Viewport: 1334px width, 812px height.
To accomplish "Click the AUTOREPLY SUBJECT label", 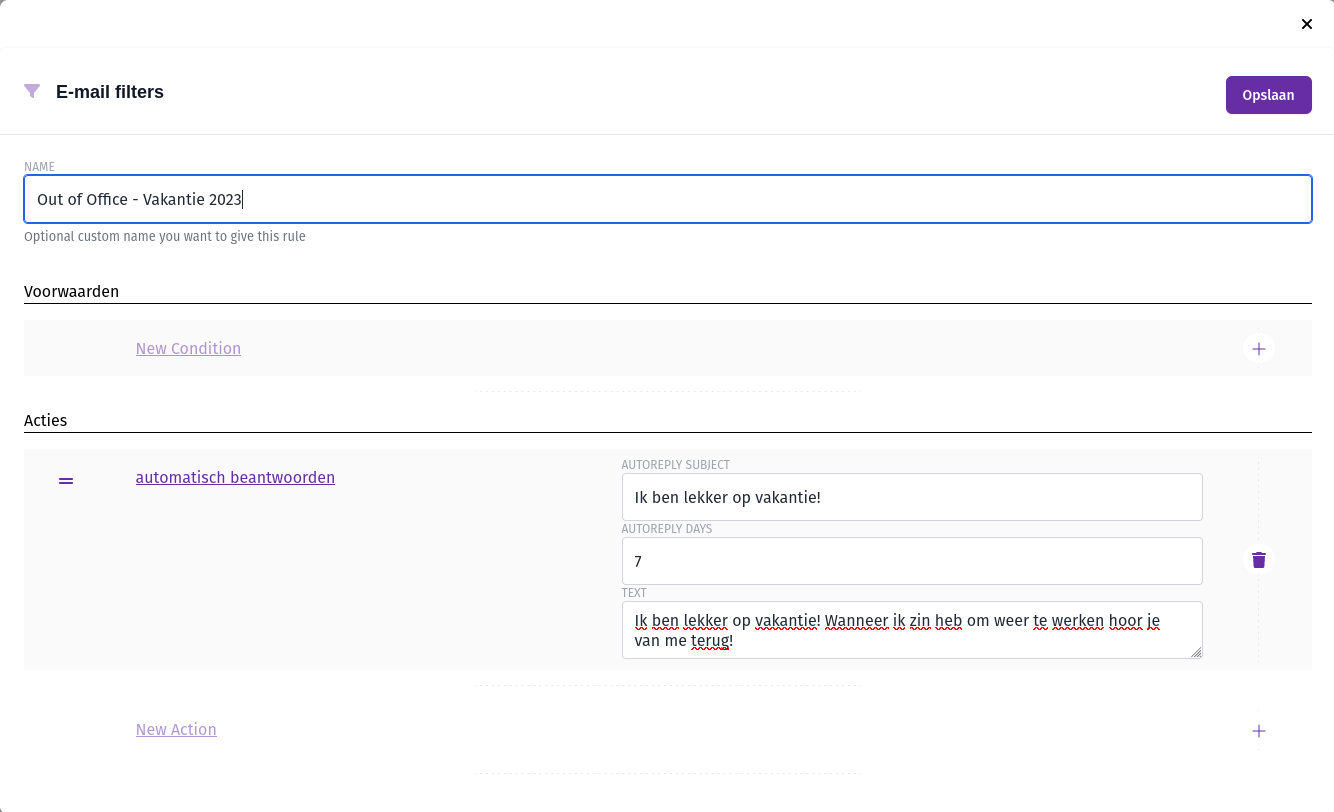I will pyautogui.click(x=676, y=465).
